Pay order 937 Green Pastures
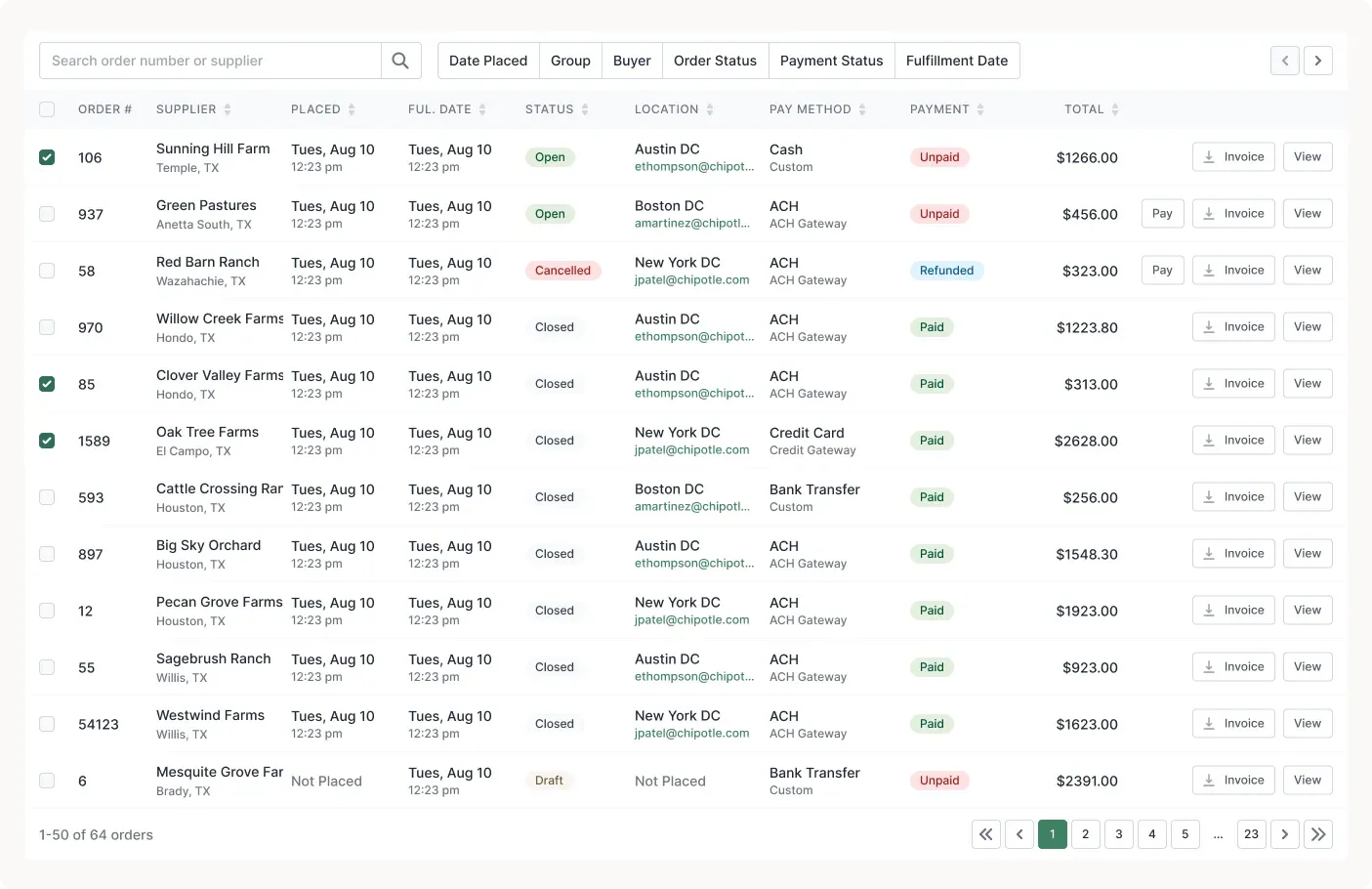This screenshot has height=889, width=1372. coord(1162,214)
